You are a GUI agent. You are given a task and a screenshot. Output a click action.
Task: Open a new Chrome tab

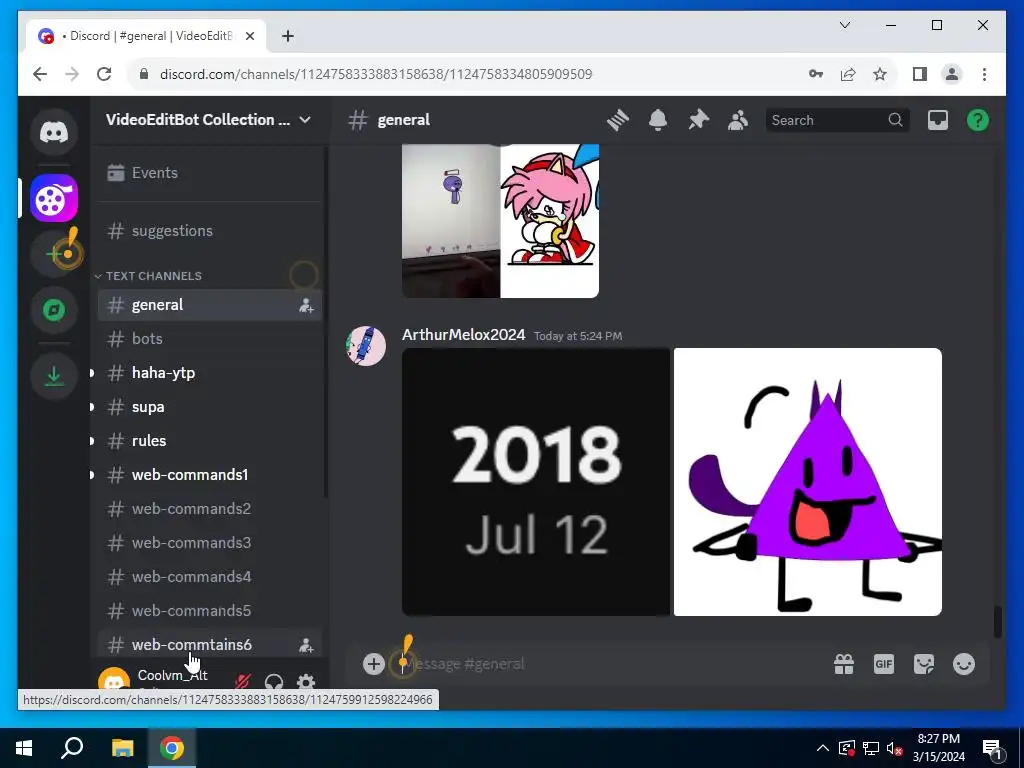pyautogui.click(x=287, y=36)
